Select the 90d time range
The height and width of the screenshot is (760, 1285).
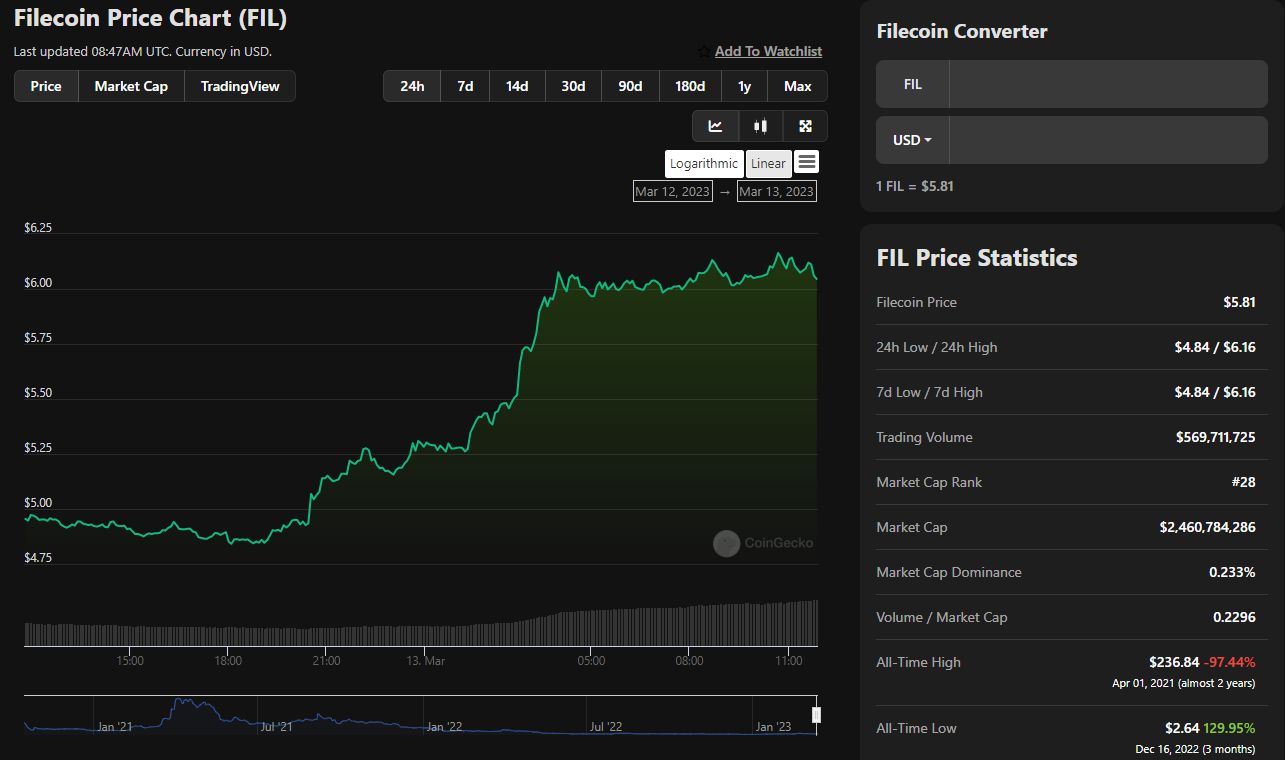pos(630,86)
